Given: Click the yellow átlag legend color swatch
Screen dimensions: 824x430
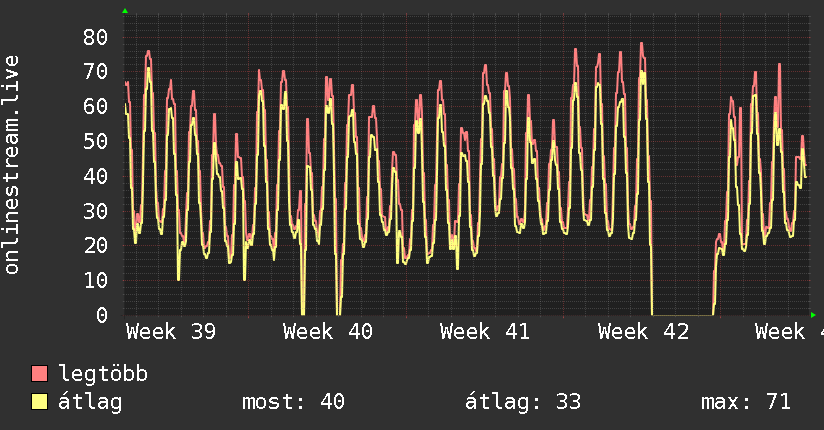Looking at the screenshot, I should [39, 402].
